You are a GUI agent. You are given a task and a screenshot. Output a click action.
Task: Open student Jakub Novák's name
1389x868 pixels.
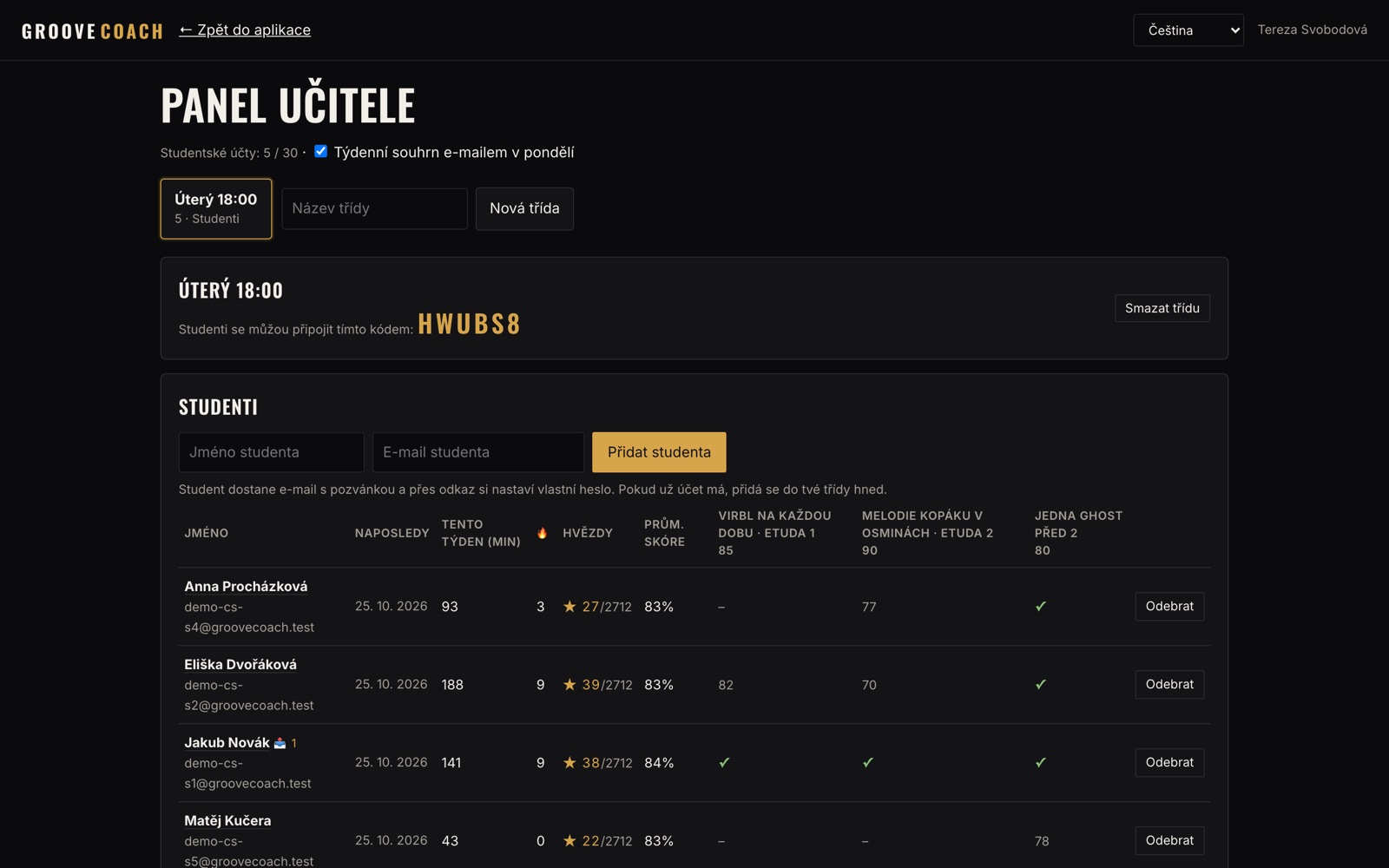tap(227, 743)
